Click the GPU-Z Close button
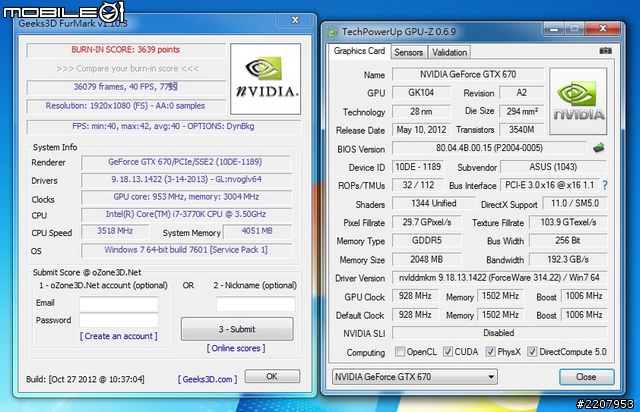Image resolution: width=640 pixels, height=412 pixels. click(x=586, y=376)
